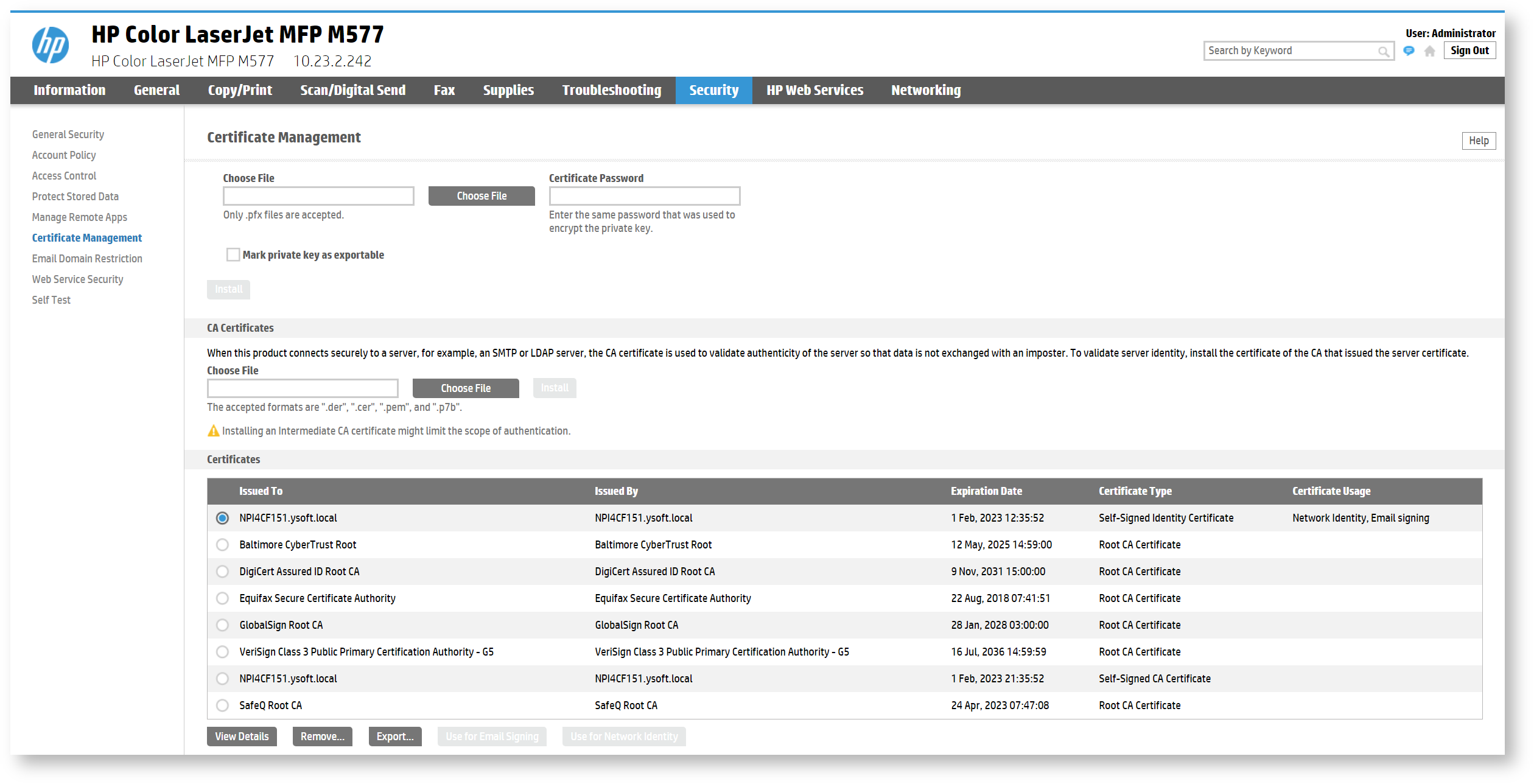Focus the CA certificate file path field

303,388
